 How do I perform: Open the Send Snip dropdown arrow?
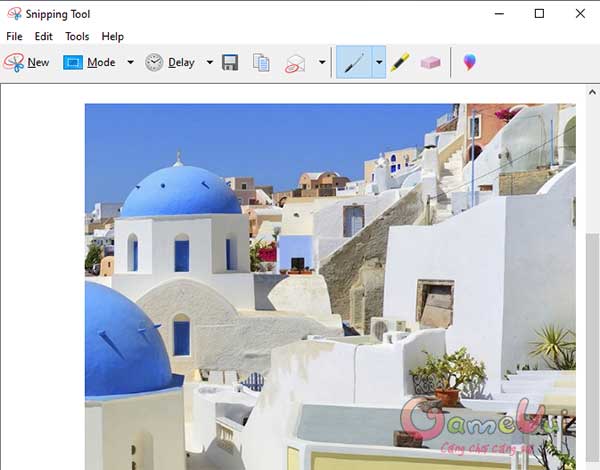[322, 62]
